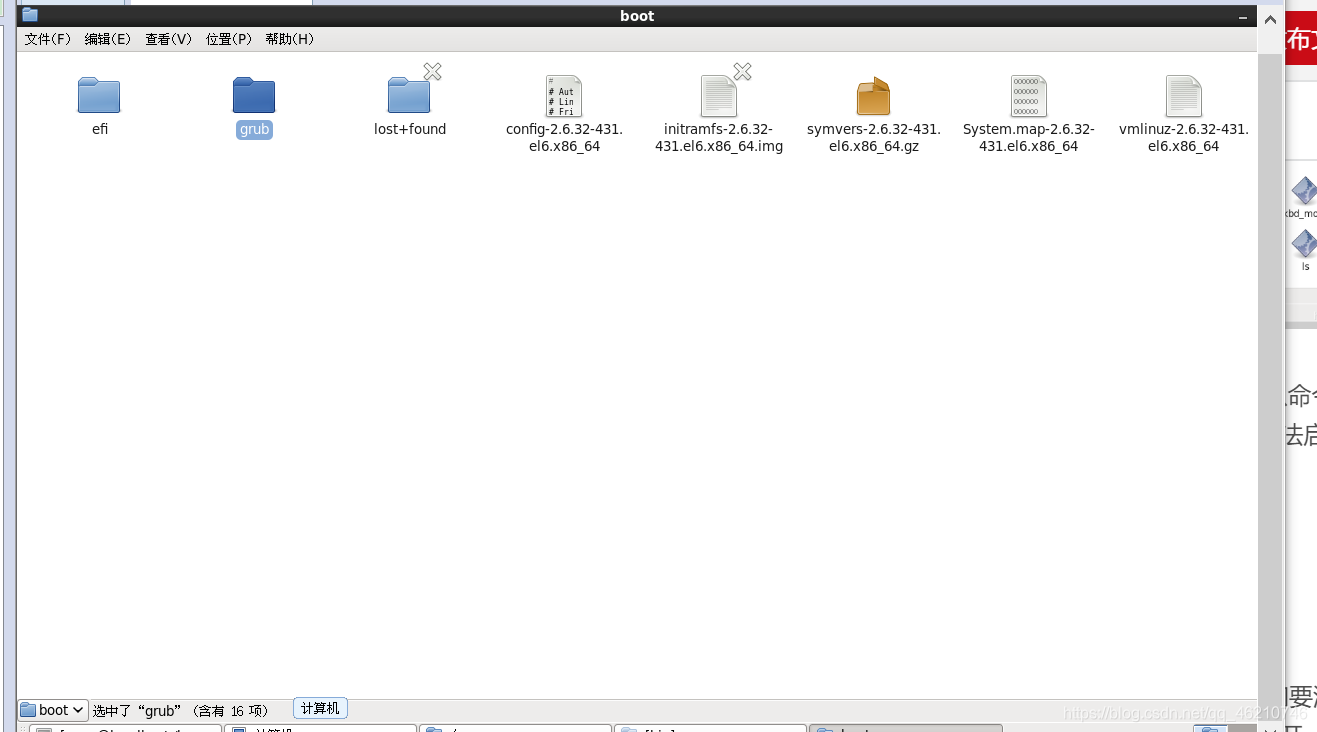
Task: Click the highlighted grub folder name
Action: click(254, 129)
